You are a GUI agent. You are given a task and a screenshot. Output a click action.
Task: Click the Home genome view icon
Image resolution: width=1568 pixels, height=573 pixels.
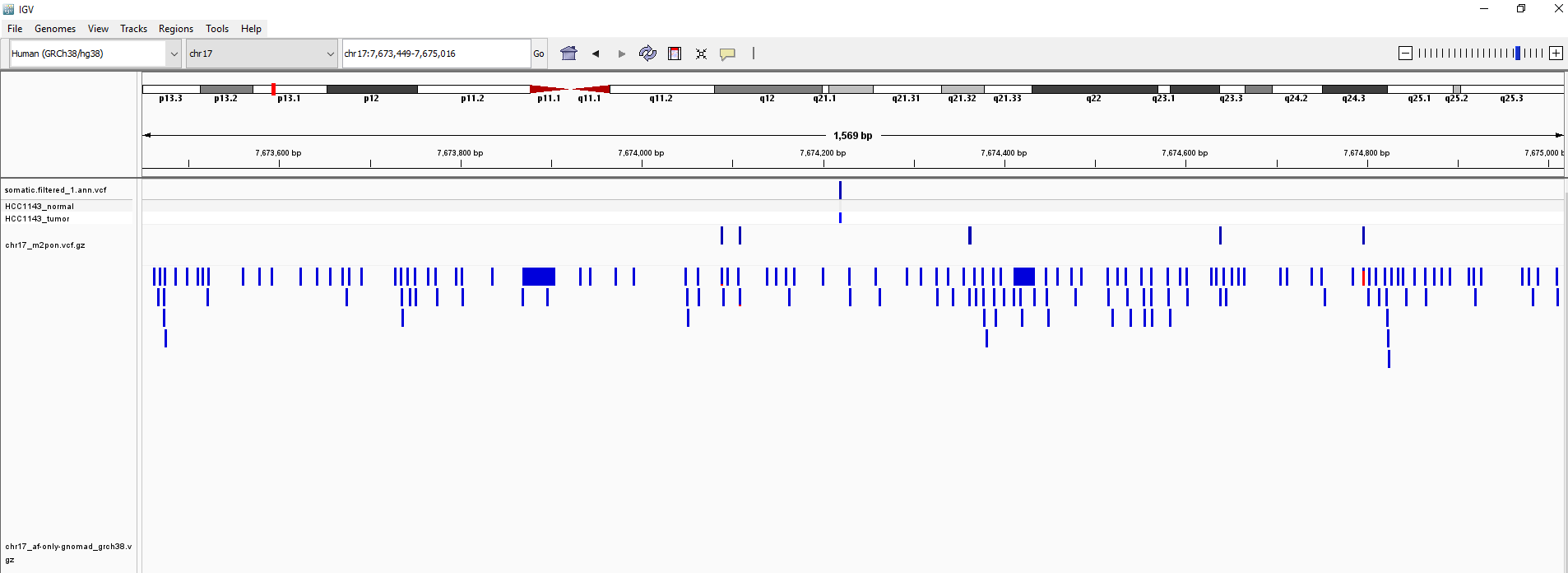[568, 54]
